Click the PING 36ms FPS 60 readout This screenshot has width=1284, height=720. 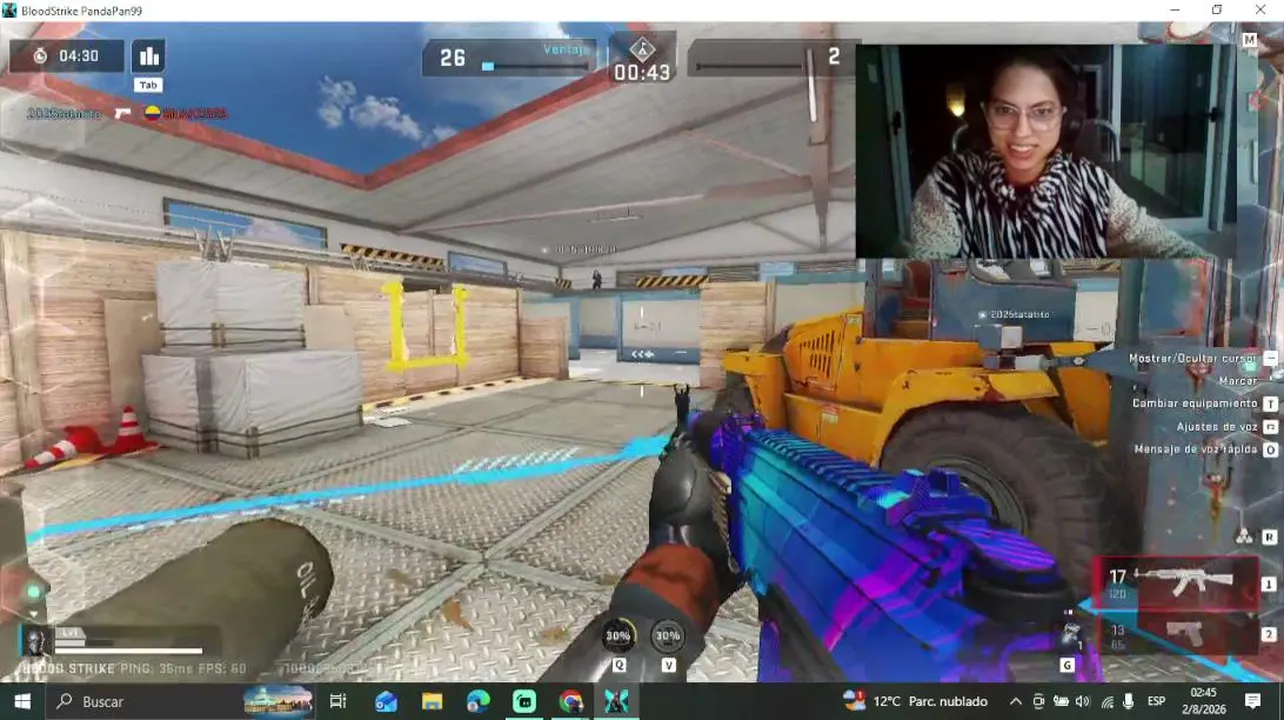[x=184, y=668]
